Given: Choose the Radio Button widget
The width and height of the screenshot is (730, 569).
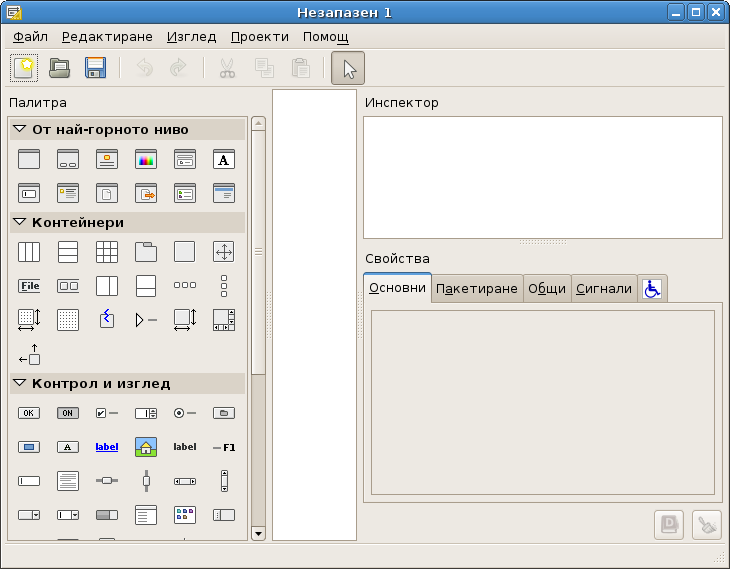Looking at the screenshot, I should tap(185, 413).
